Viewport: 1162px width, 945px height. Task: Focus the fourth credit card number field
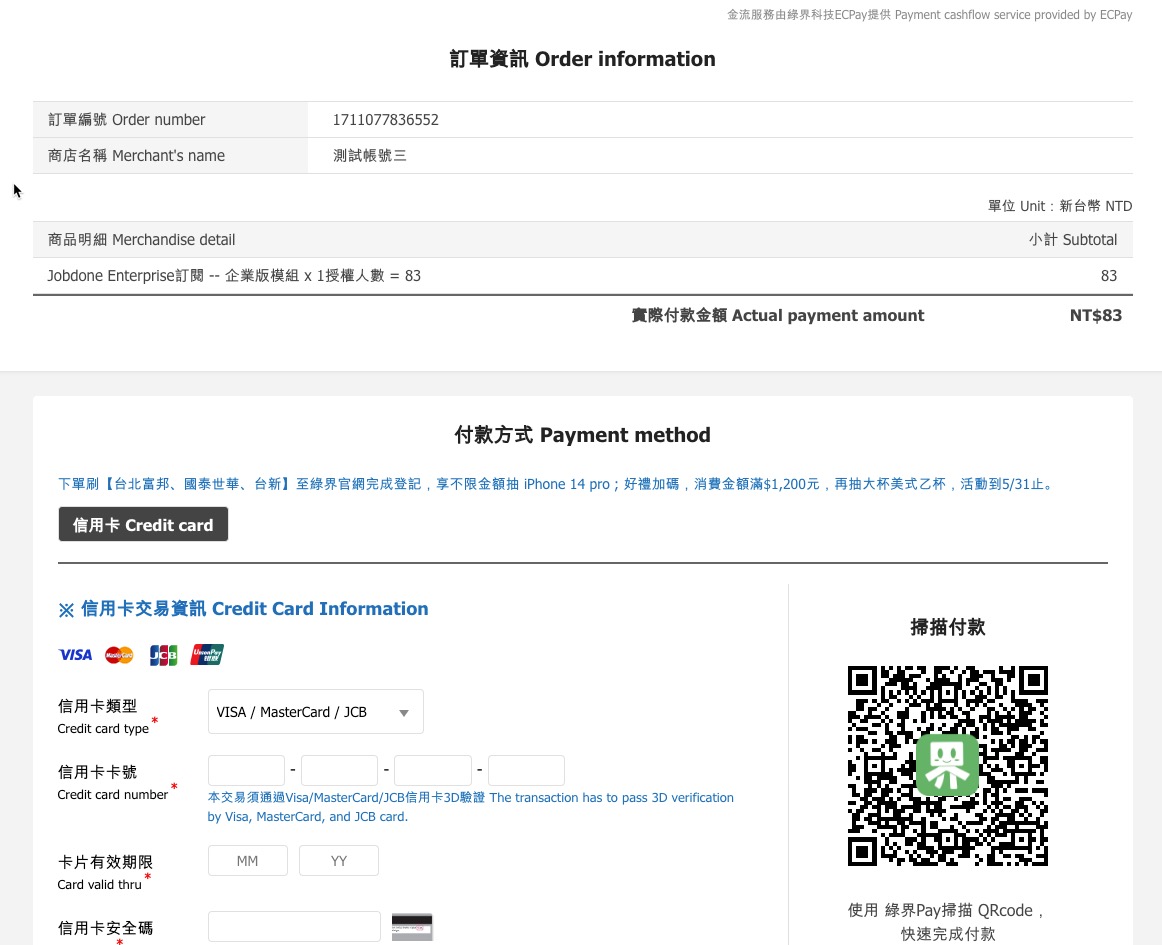coord(526,770)
